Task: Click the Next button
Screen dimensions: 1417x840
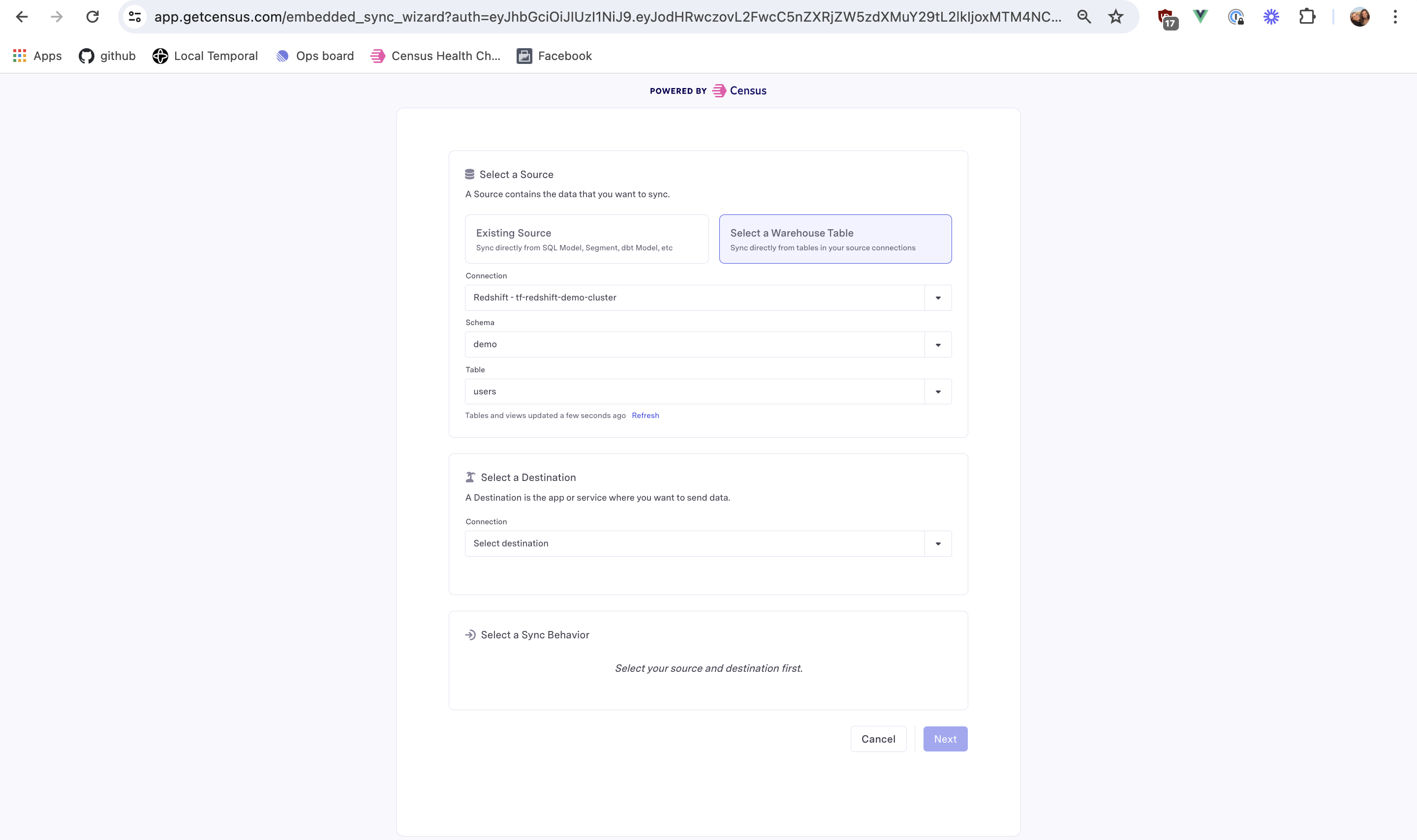Action: 945,739
